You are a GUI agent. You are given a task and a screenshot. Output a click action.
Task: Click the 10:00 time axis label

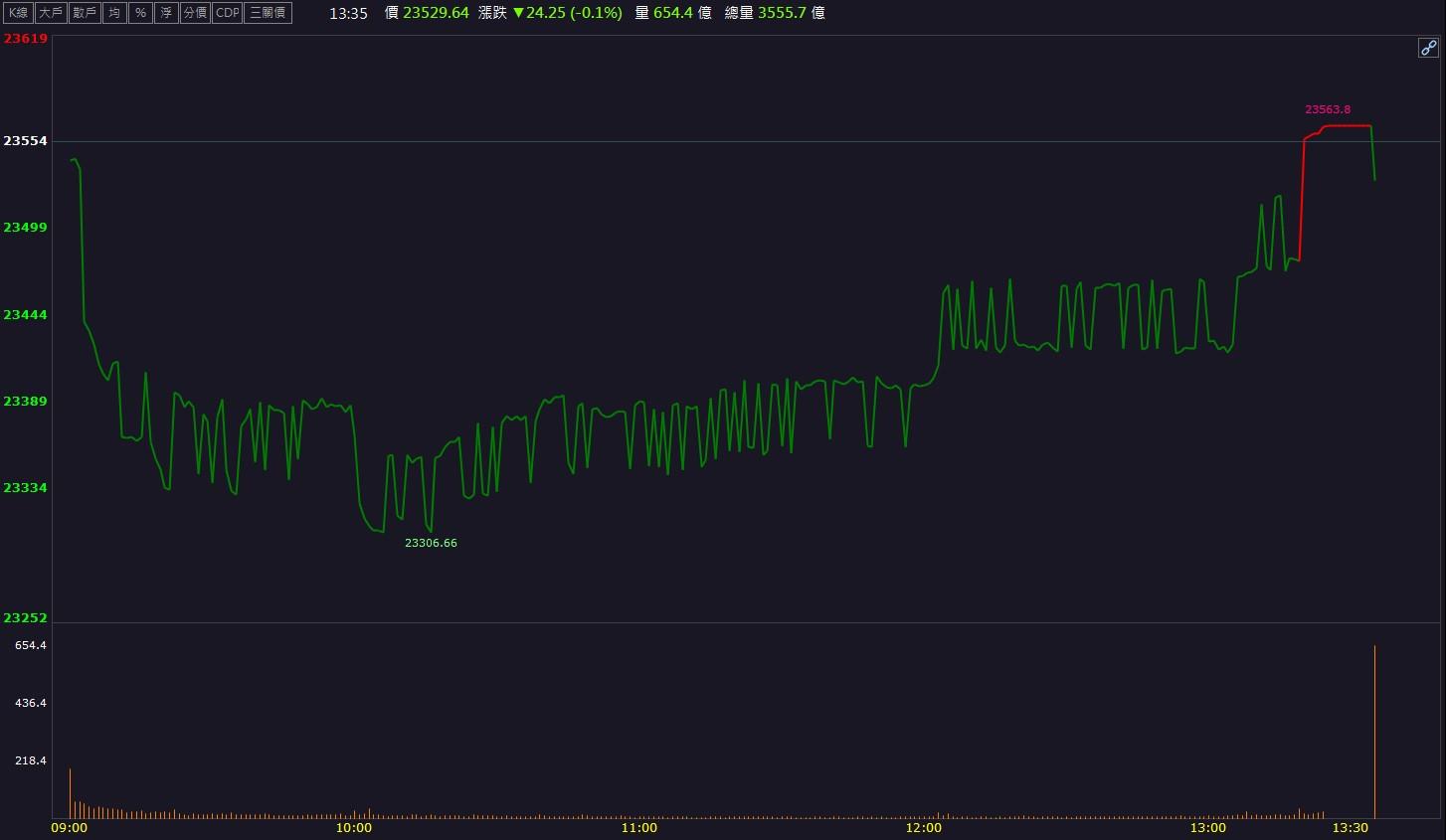point(354,828)
